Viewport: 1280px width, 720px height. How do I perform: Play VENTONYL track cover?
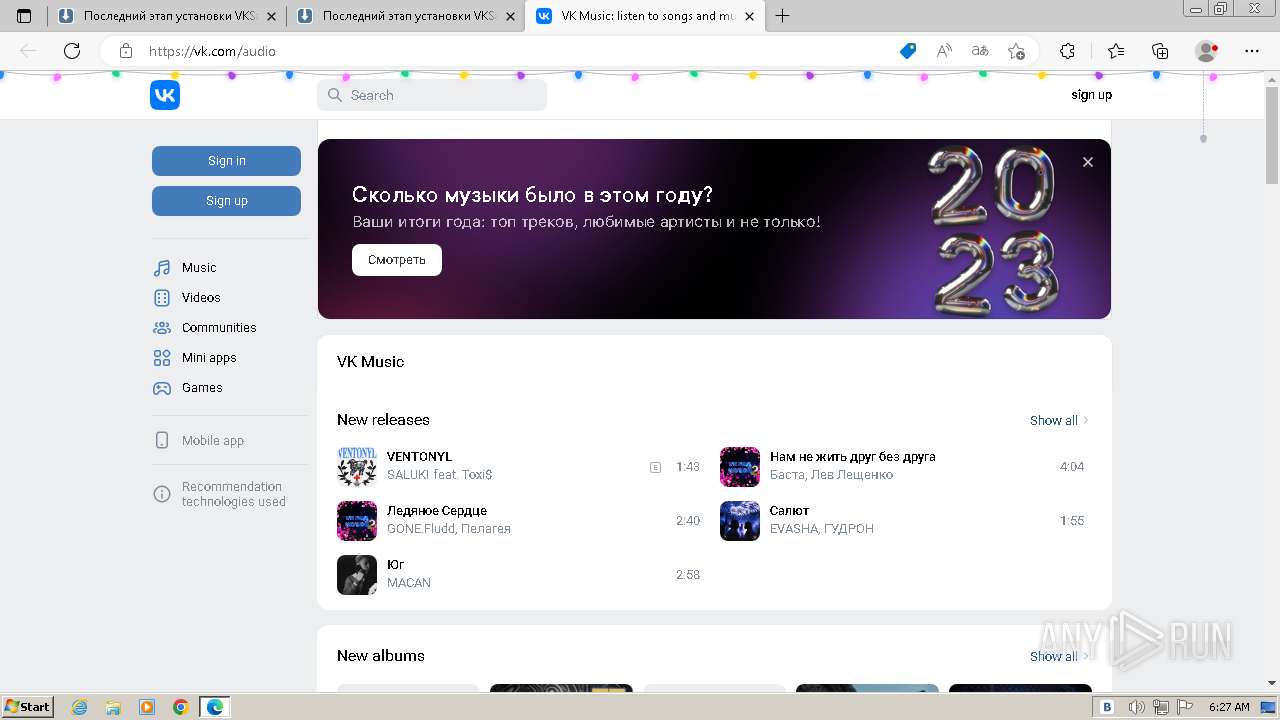(357, 467)
